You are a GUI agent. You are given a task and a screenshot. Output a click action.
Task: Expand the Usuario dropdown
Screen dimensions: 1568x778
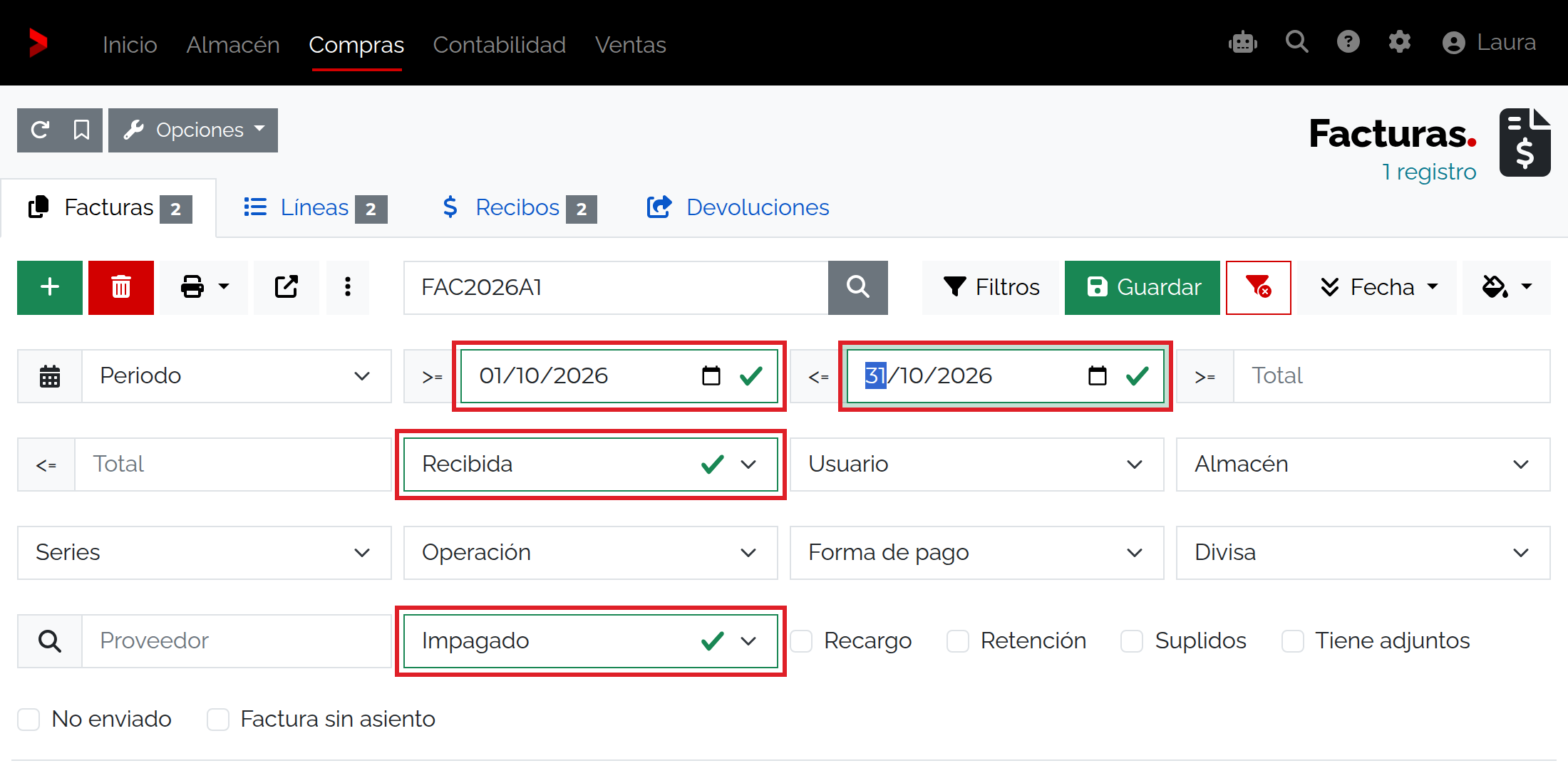tap(977, 465)
